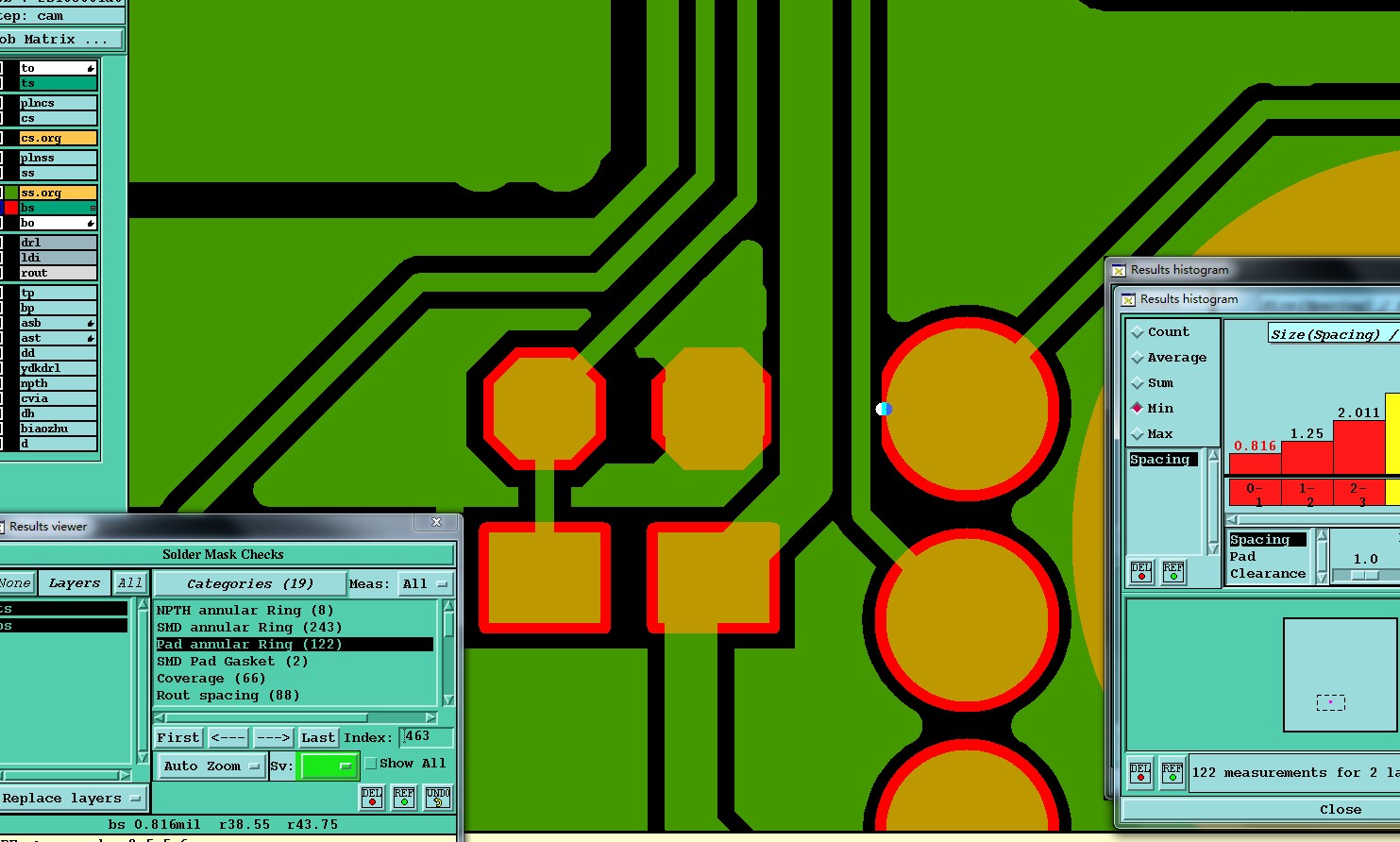Click the edit mark on the 'asb' layer
This screenshot has width=1400, height=842.
coord(91,323)
